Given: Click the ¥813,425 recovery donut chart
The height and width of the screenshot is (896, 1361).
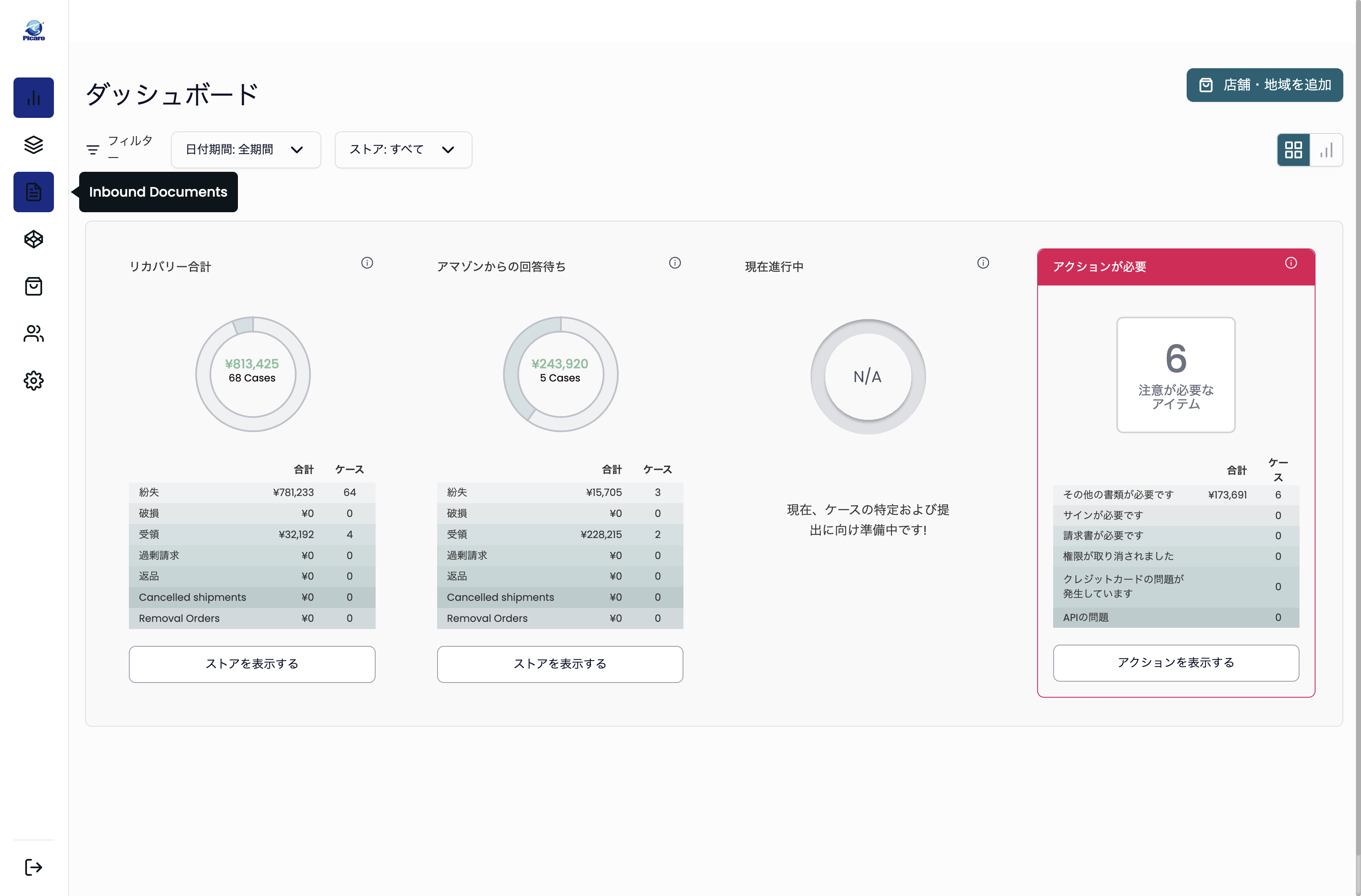Looking at the screenshot, I should pos(253,374).
